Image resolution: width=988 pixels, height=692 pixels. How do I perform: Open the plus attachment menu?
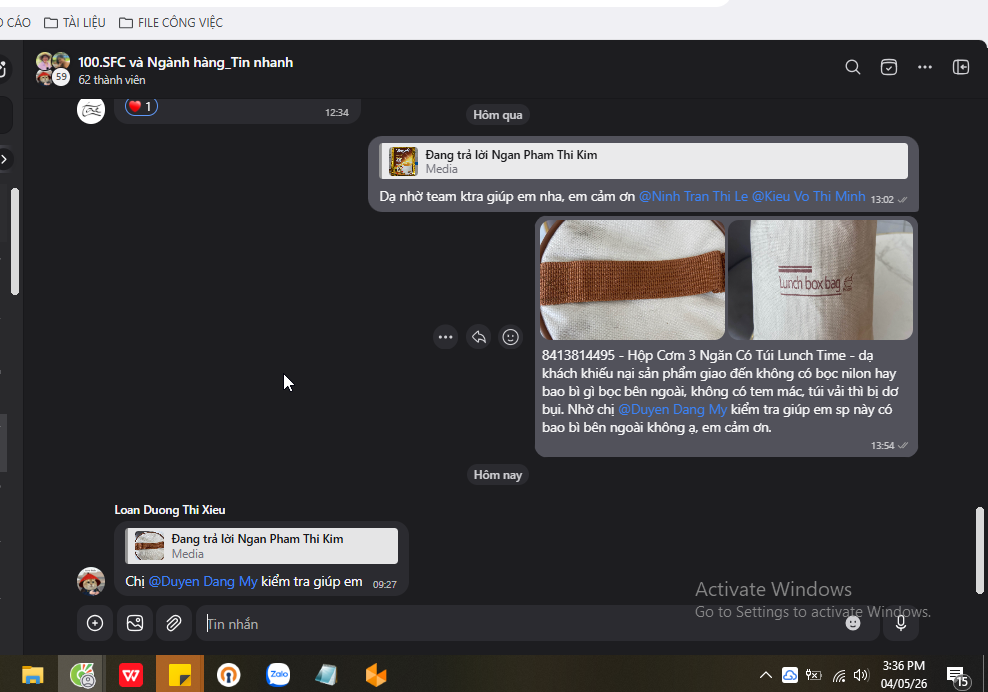(x=95, y=623)
